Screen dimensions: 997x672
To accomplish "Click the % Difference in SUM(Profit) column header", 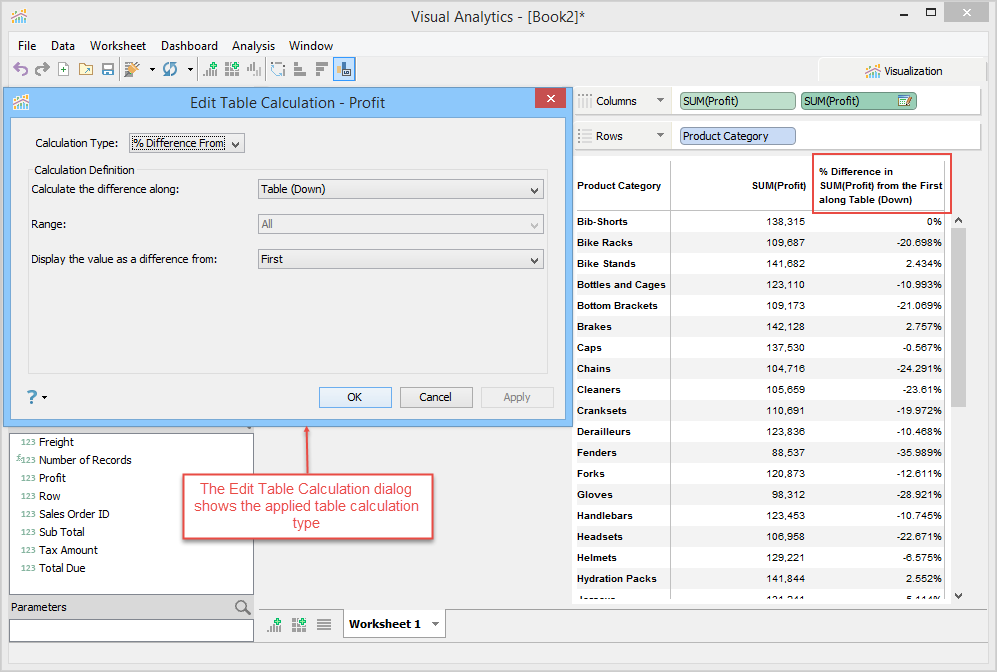I will pos(881,186).
